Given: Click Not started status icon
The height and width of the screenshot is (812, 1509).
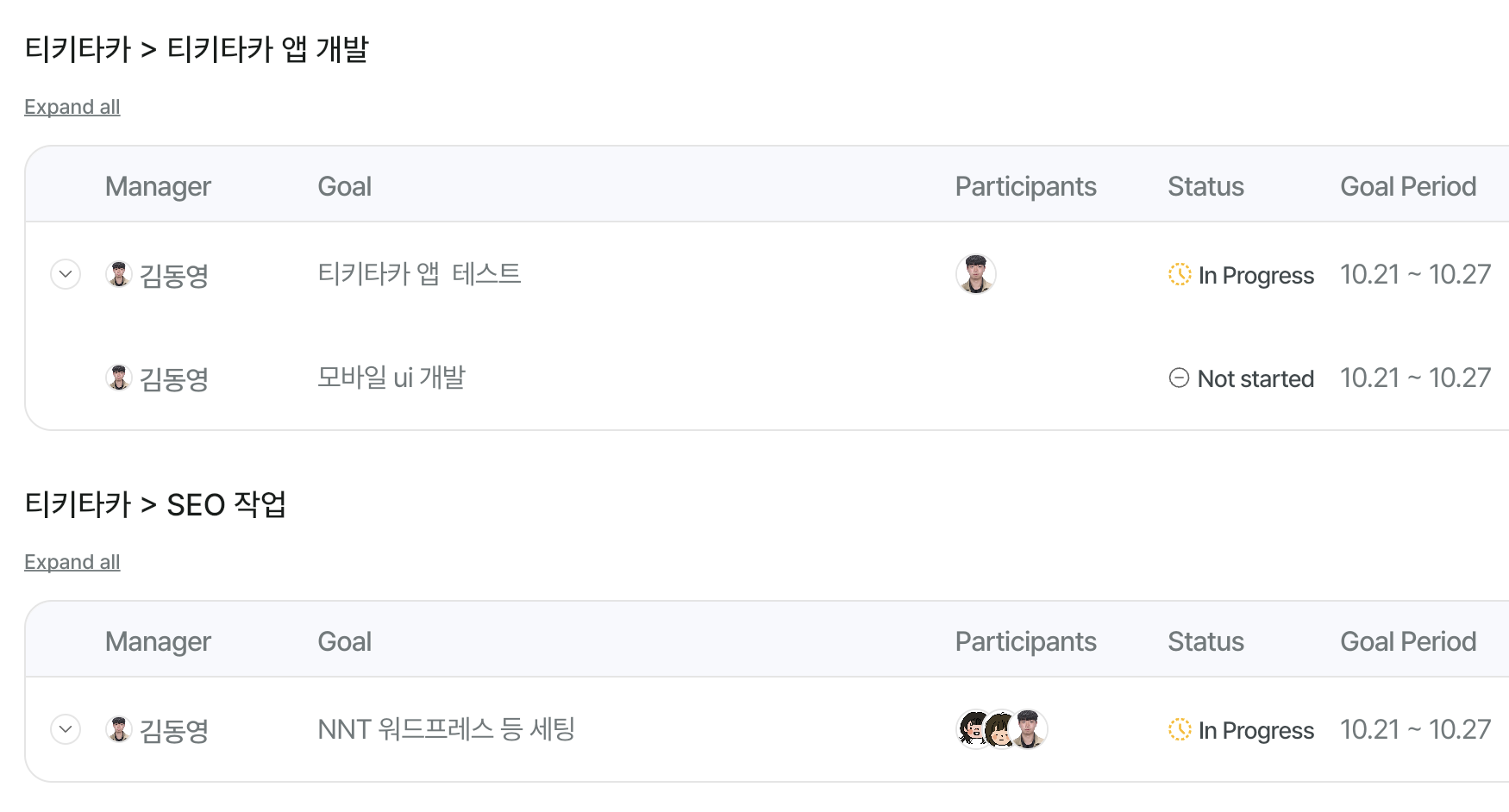Looking at the screenshot, I should click(x=1179, y=378).
